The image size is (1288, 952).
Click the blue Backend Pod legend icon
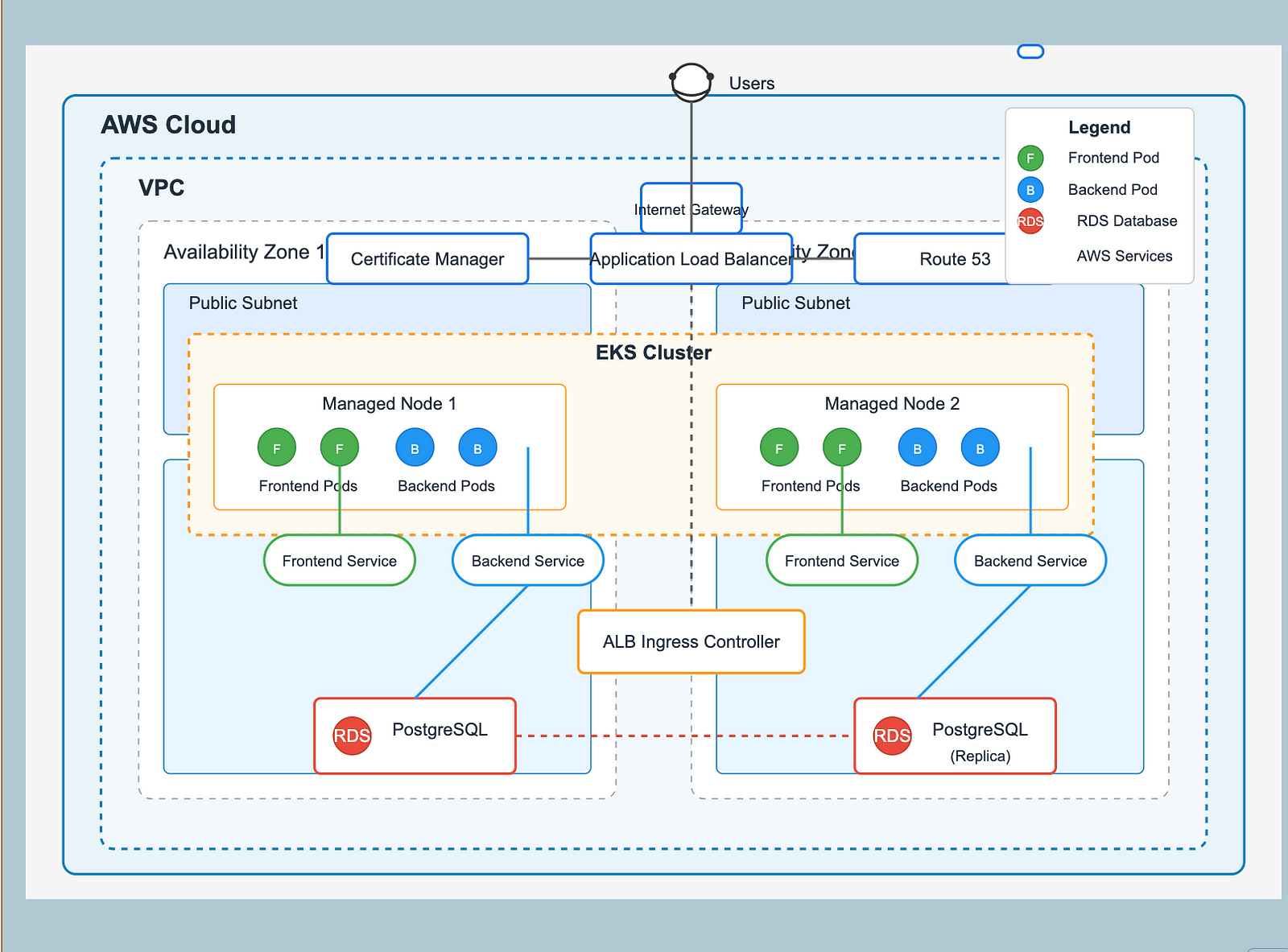[x=1030, y=190]
